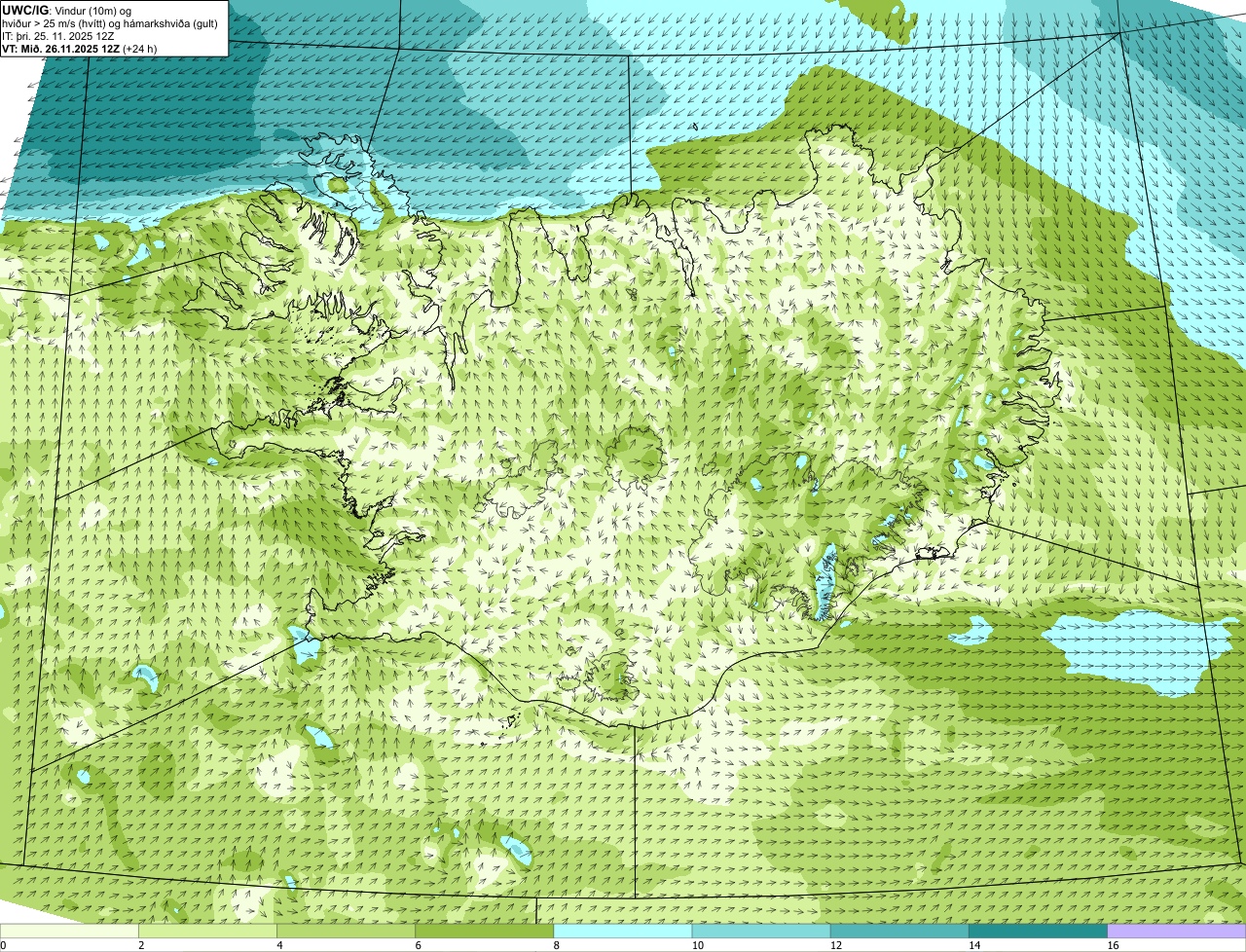Click the 8–10 light cyan legend swatch
Viewport: 1246px width, 952px height.
623,932
